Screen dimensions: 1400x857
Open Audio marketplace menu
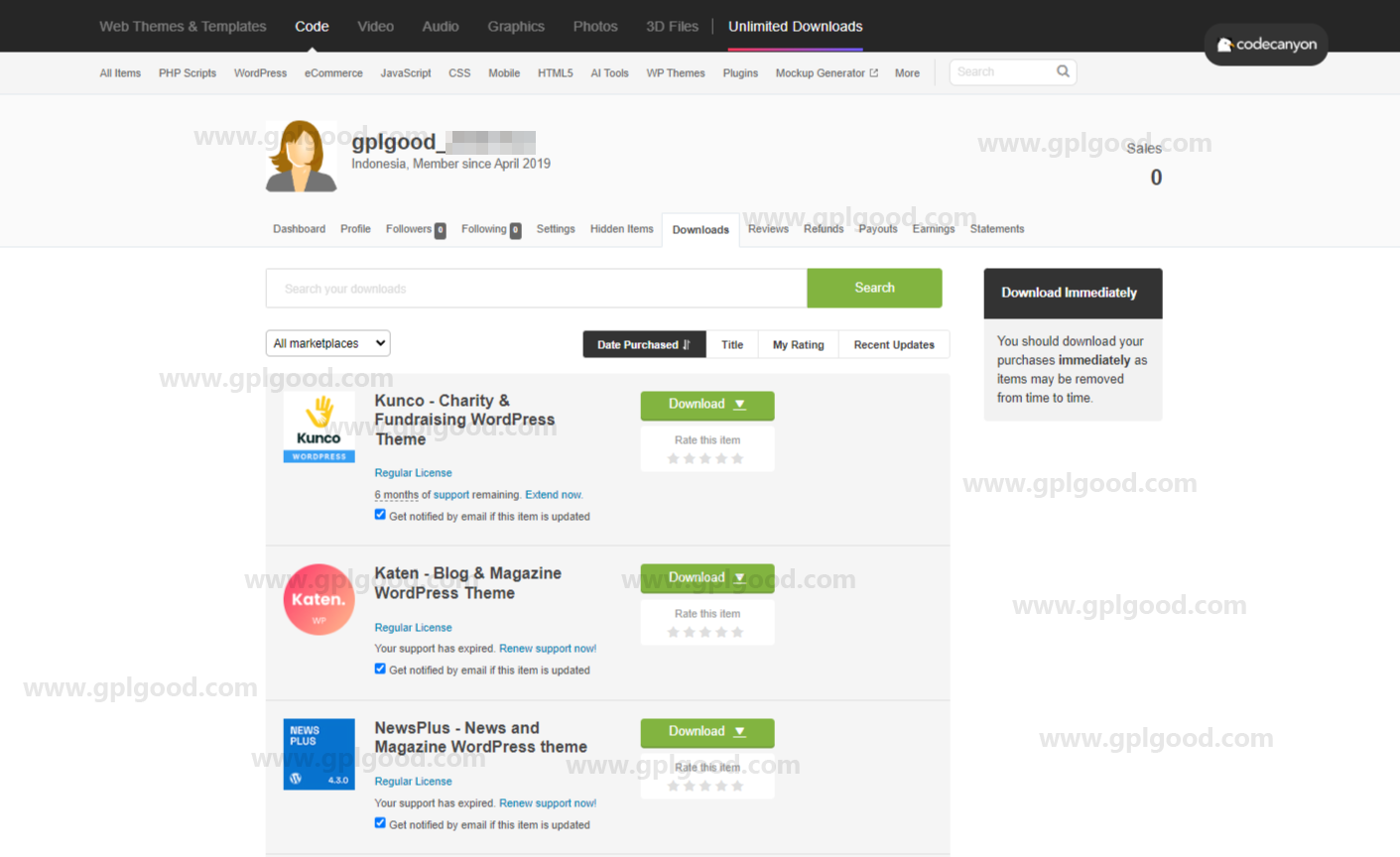pyautogui.click(x=441, y=27)
